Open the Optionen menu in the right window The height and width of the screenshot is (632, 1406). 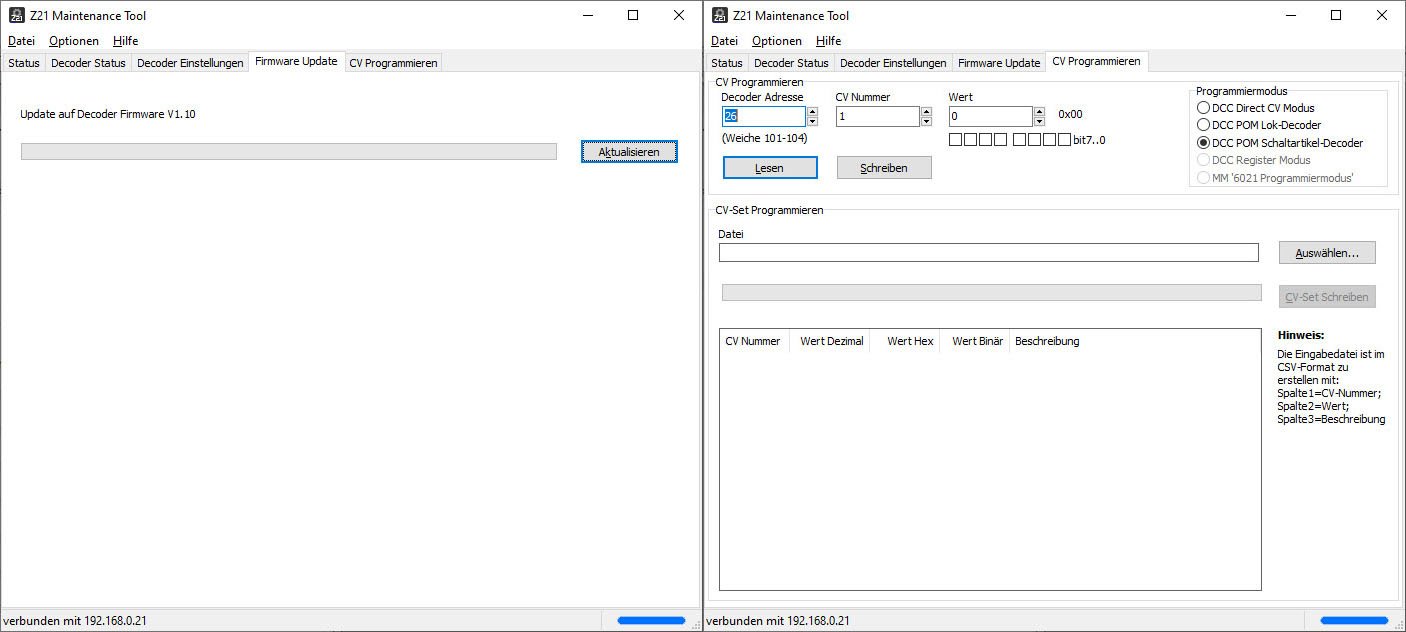tap(777, 41)
